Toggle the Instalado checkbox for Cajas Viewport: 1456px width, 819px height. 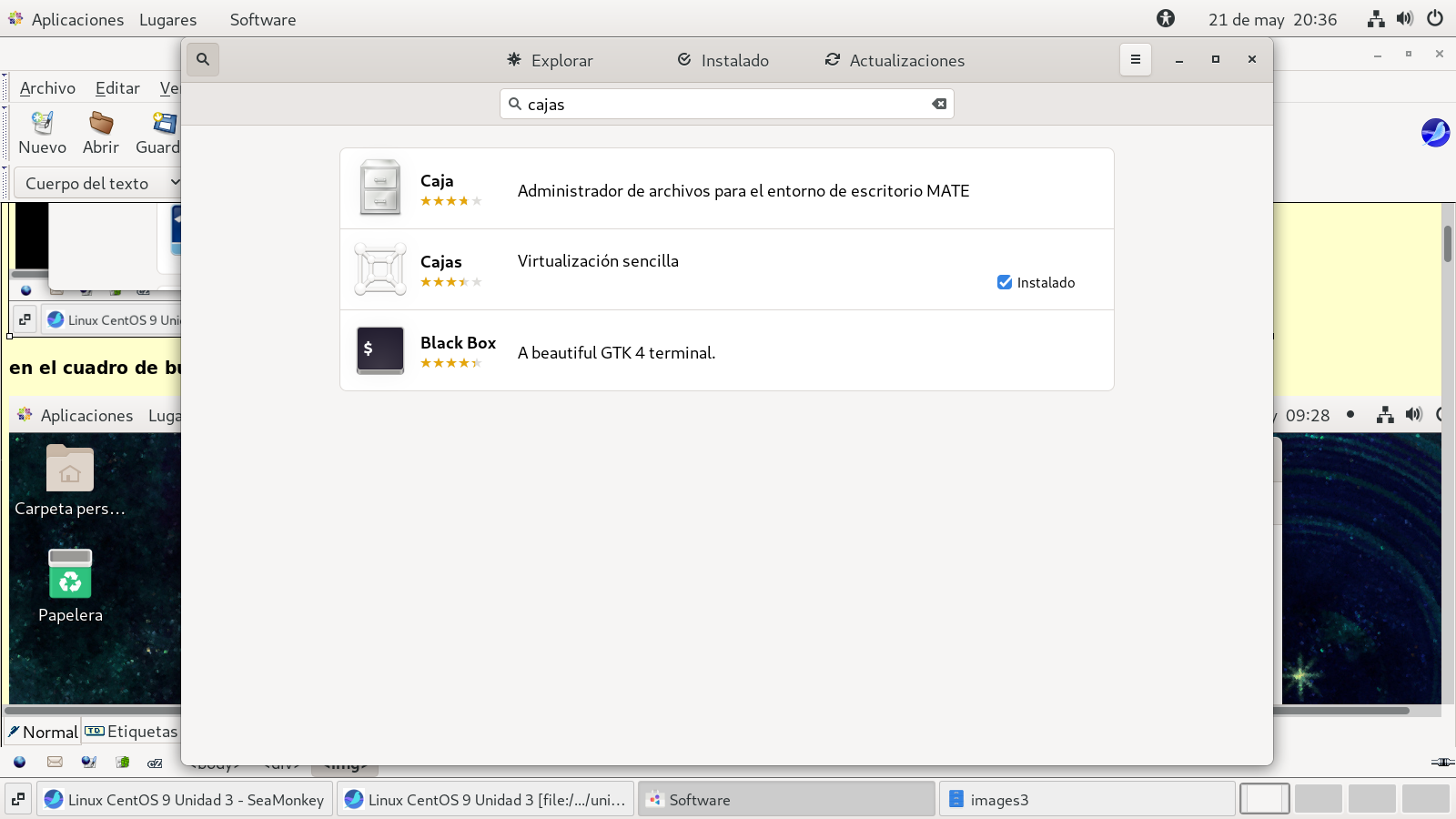pos(1005,282)
